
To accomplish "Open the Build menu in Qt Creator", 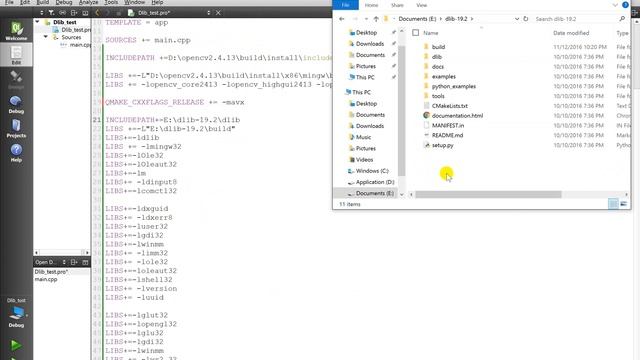I will click(42, 2).
